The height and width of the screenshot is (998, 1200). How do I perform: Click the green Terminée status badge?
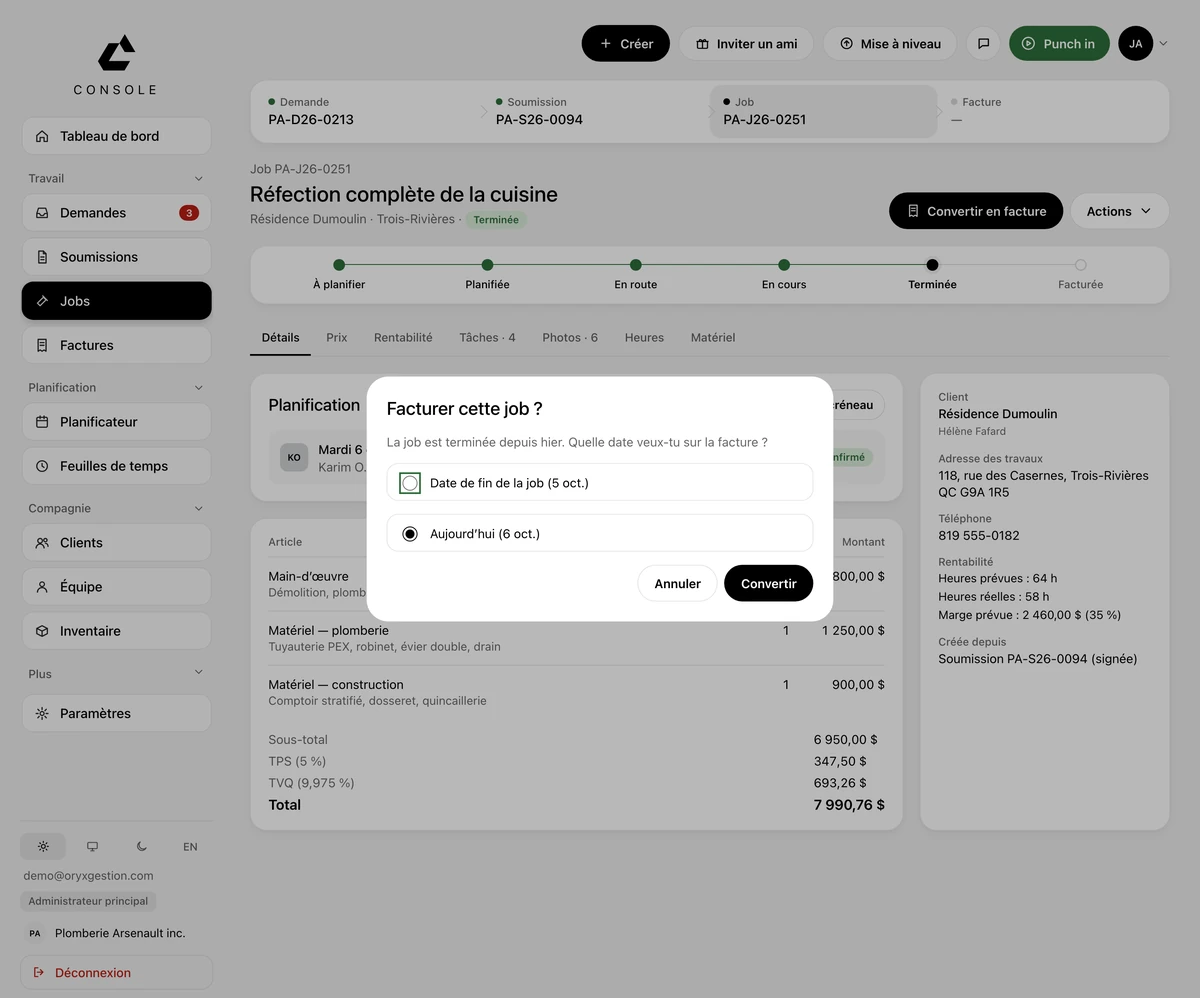pyautogui.click(x=496, y=220)
